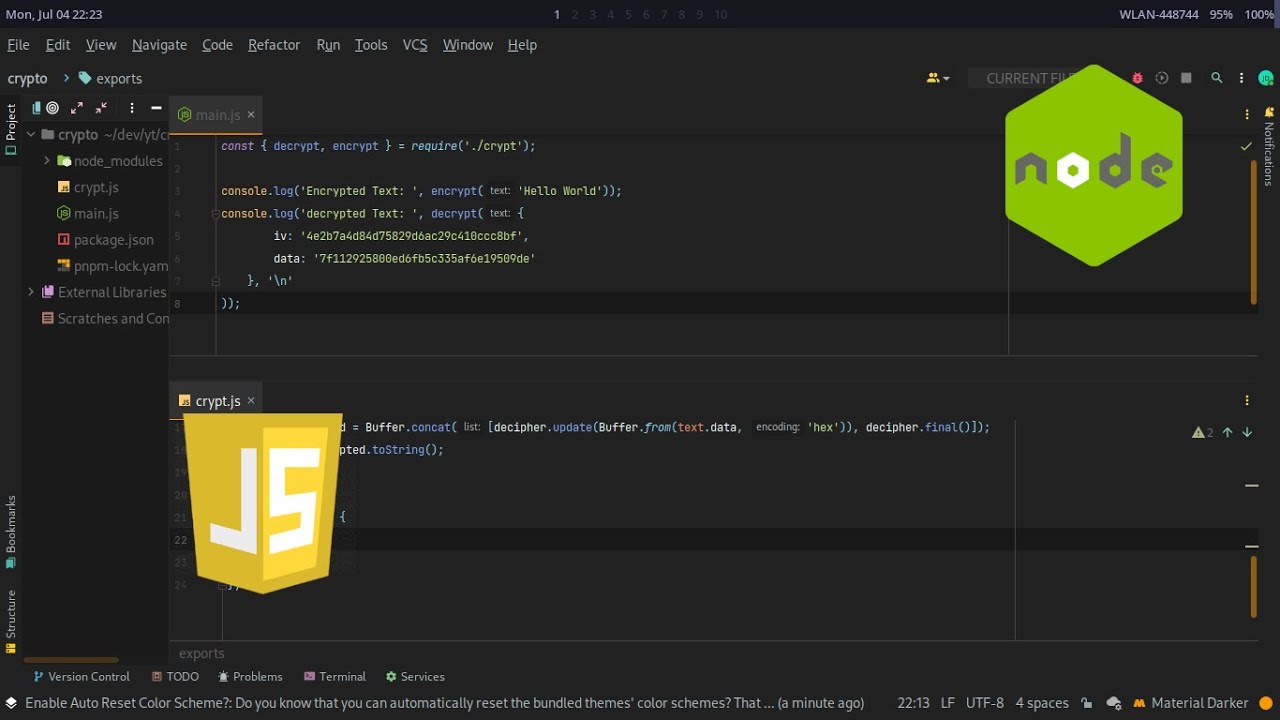Viewport: 1280px width, 720px height.
Task: Click the crypt.js editor vertical scrollbar
Action: pyautogui.click(x=1254, y=586)
